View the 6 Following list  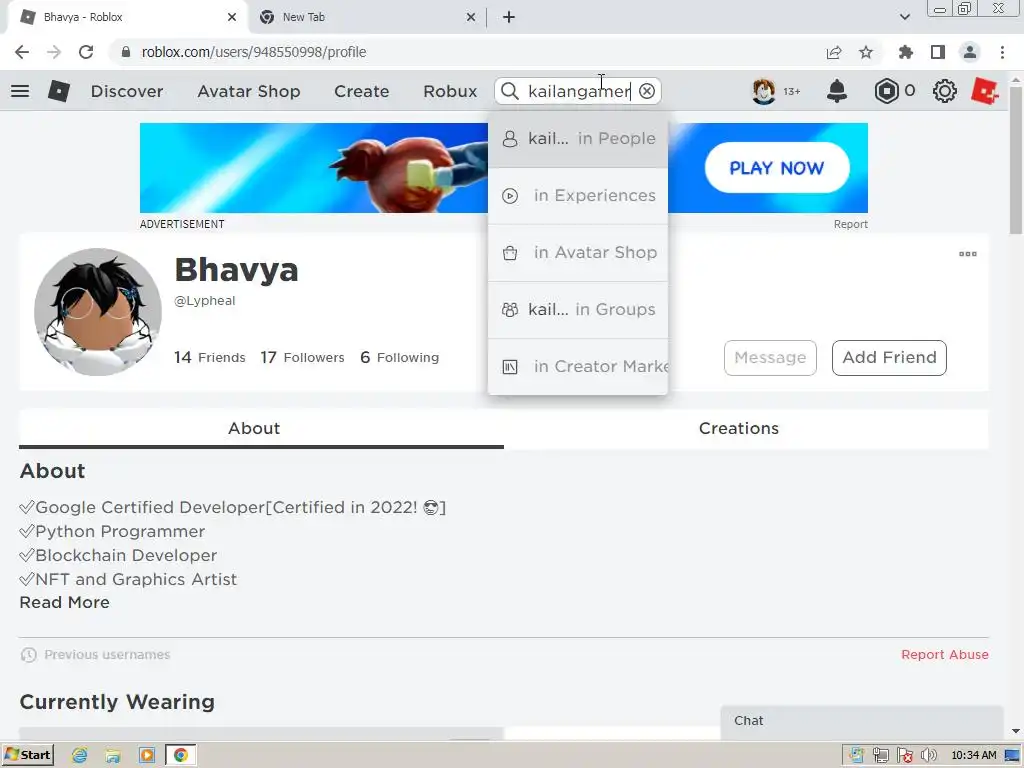pos(400,357)
